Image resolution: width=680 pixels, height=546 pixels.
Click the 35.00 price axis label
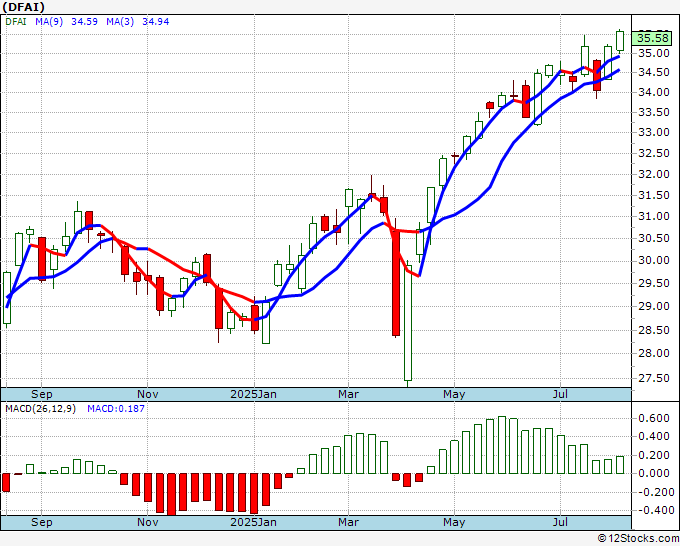tap(654, 53)
